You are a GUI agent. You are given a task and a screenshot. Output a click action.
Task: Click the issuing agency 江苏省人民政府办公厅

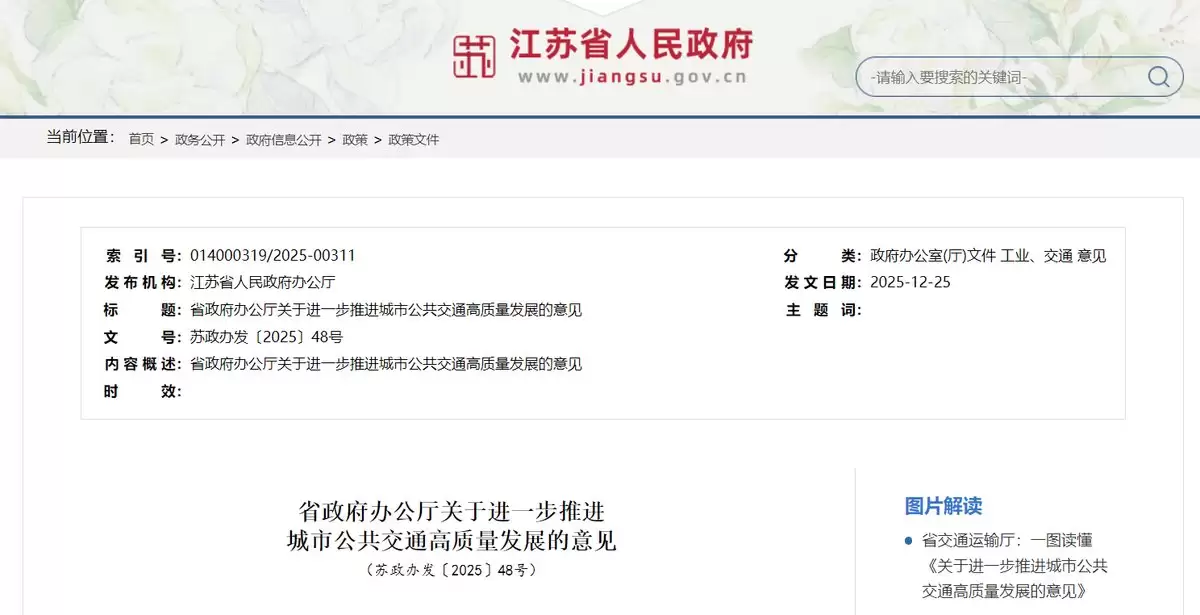point(262,282)
